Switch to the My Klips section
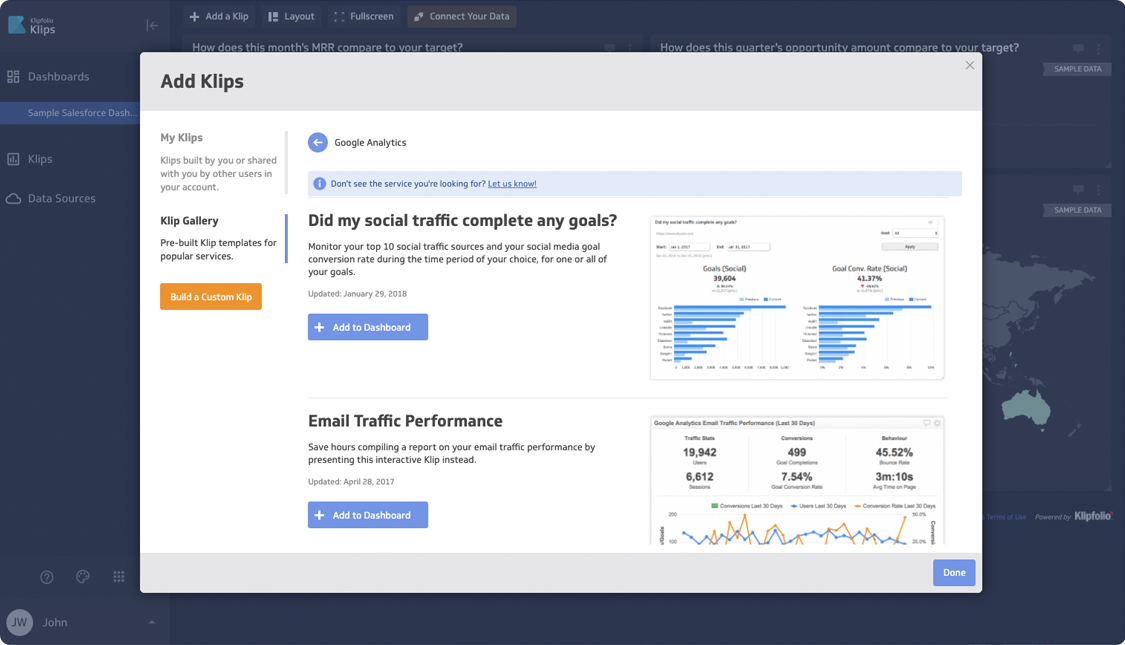Screen dimensions: 1125x645 point(180,137)
